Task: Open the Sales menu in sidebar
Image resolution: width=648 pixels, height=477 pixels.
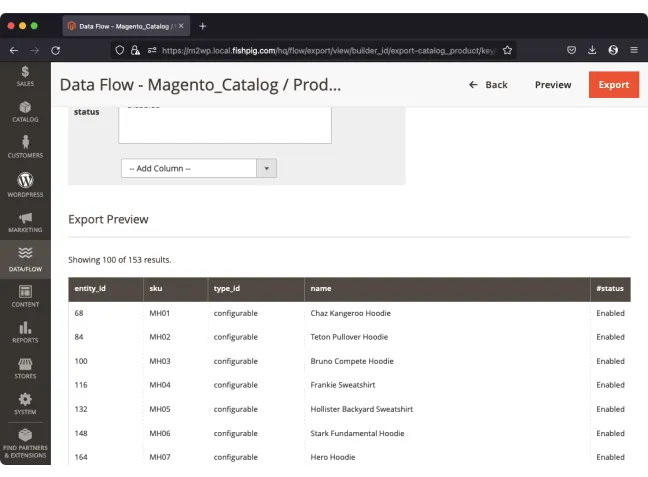Action: coord(25,76)
